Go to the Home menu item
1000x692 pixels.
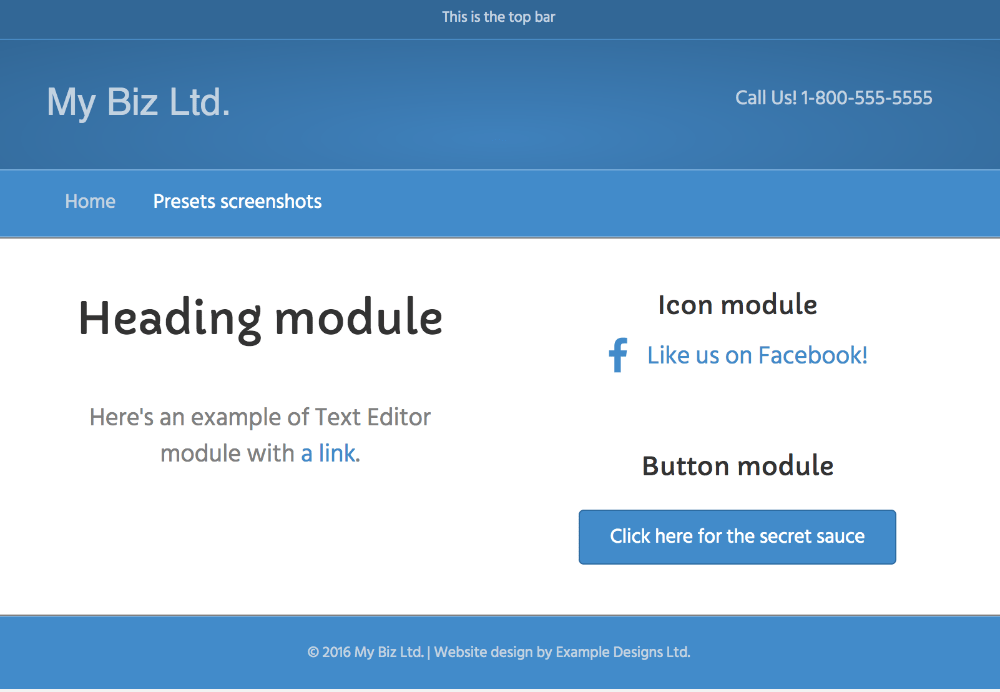pyautogui.click(x=90, y=201)
